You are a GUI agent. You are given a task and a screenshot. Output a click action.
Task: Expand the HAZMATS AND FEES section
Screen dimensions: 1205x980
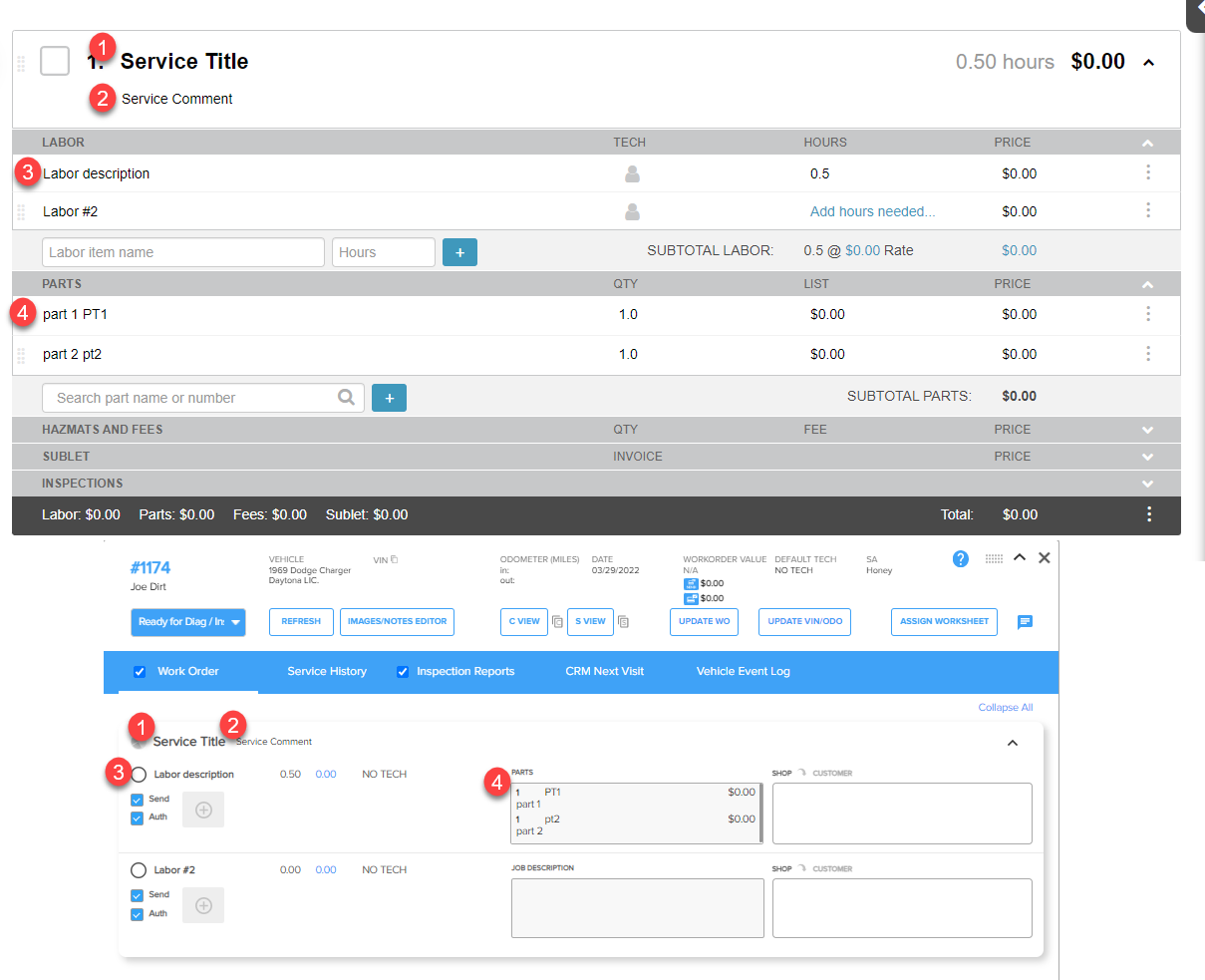tap(1147, 430)
